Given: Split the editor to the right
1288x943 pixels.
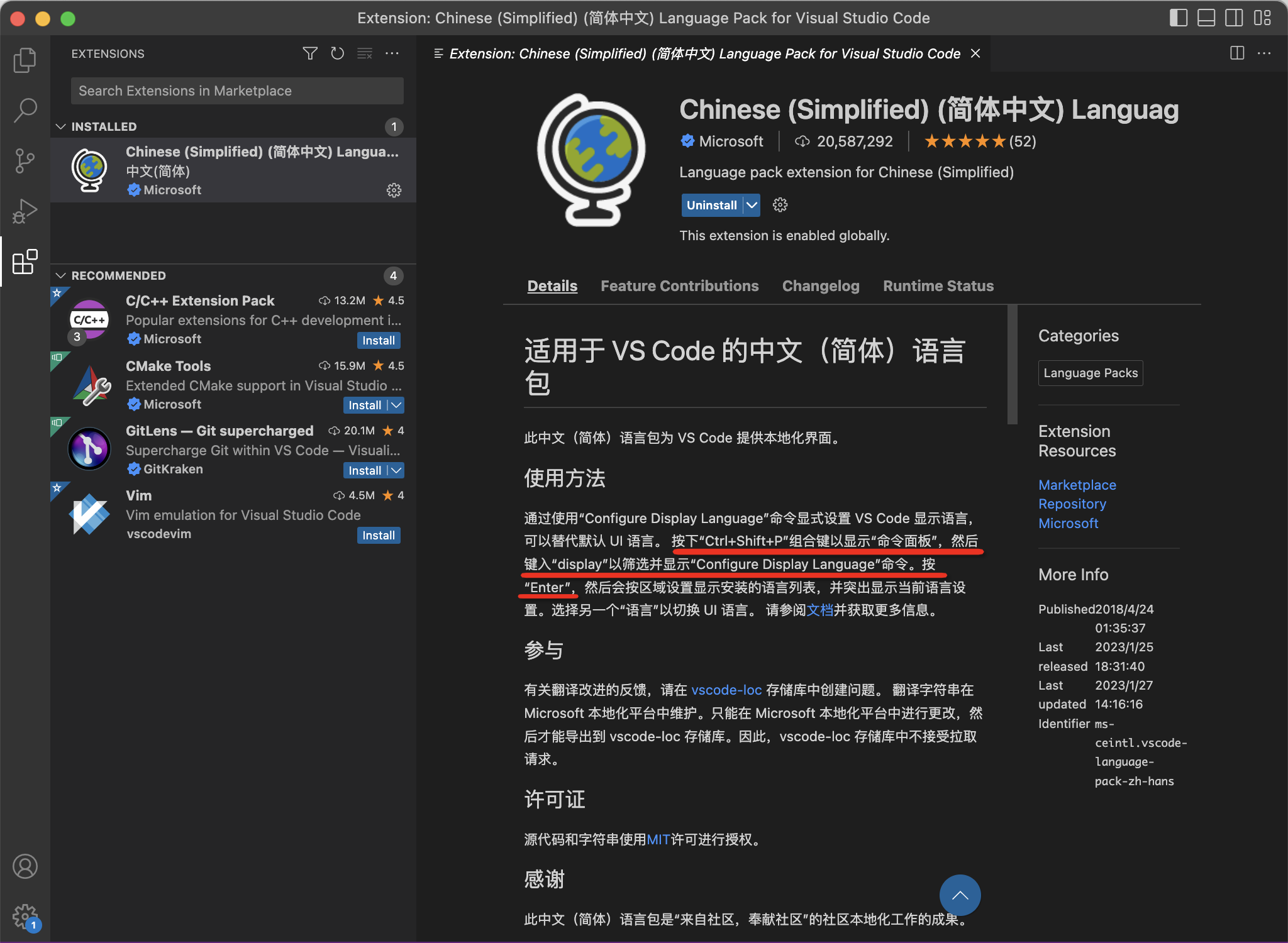Looking at the screenshot, I should (1237, 53).
